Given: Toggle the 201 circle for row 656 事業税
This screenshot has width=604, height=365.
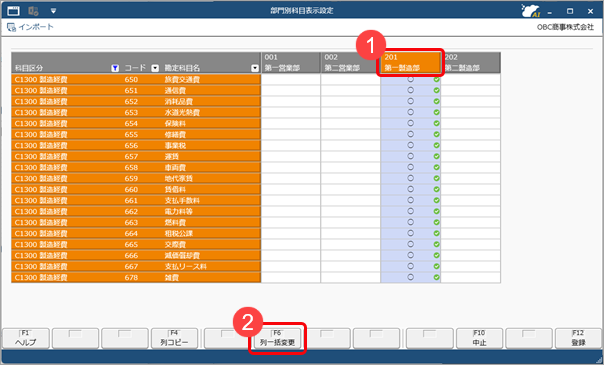Looking at the screenshot, I should pos(411,145).
